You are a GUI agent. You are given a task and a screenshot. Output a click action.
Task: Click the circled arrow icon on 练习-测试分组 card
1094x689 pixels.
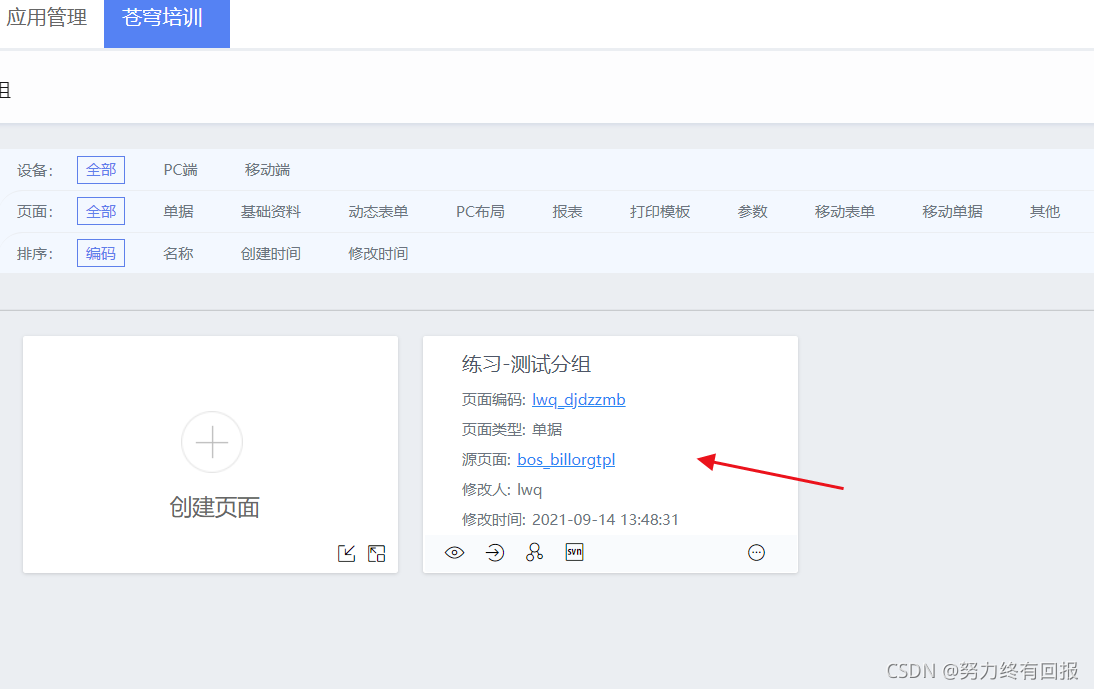coord(495,553)
